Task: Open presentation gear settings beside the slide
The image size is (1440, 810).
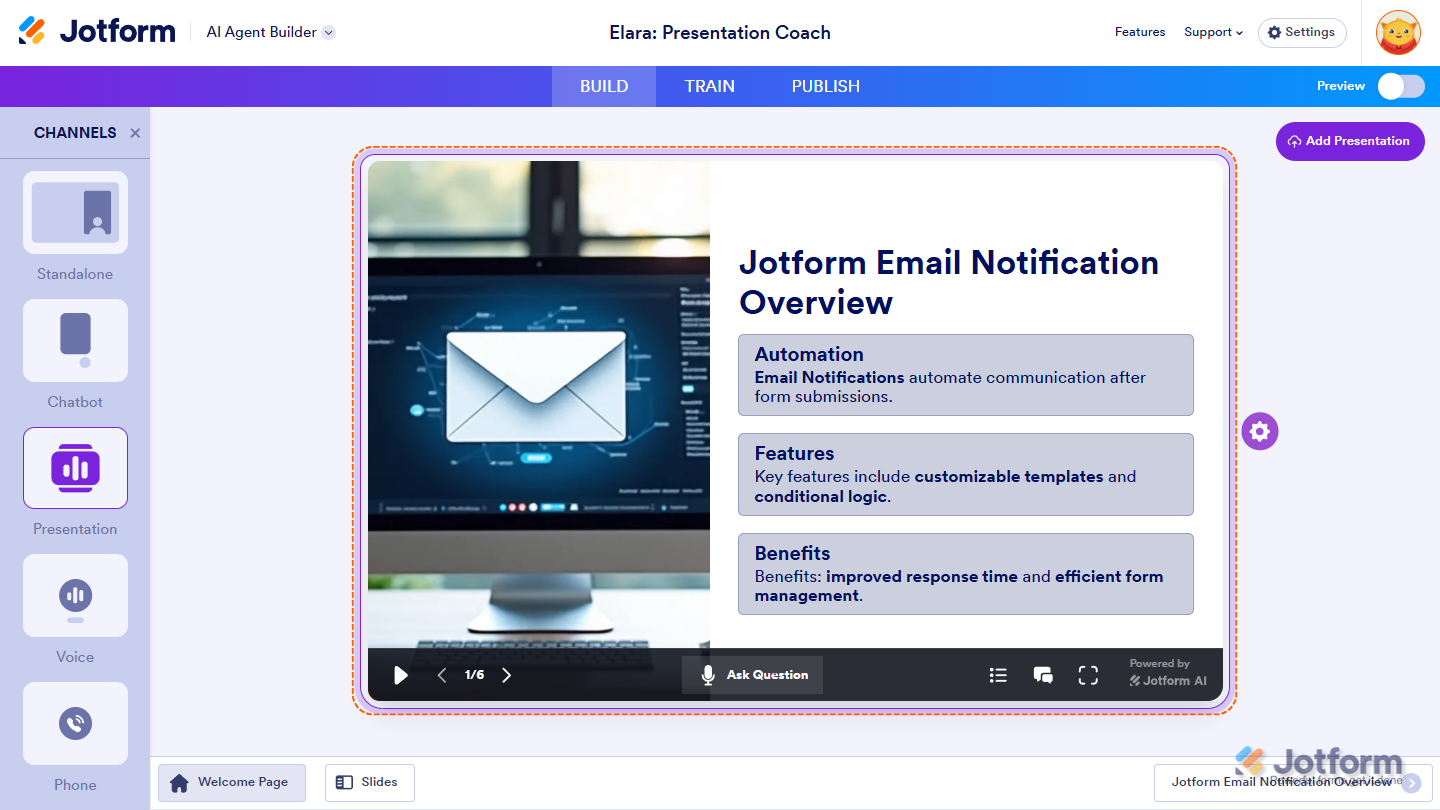Action: [1260, 432]
